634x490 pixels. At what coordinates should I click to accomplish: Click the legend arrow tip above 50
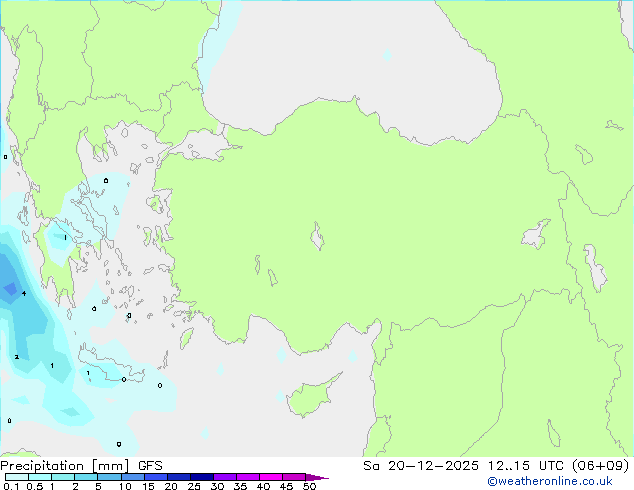[317, 477]
